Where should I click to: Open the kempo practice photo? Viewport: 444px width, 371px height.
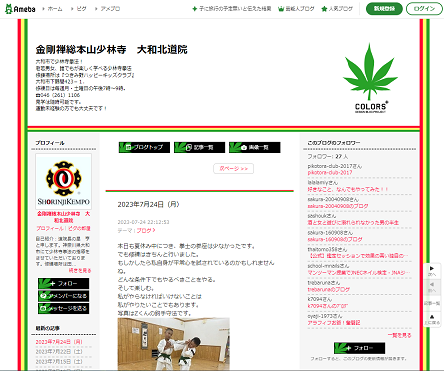(x=173, y=344)
